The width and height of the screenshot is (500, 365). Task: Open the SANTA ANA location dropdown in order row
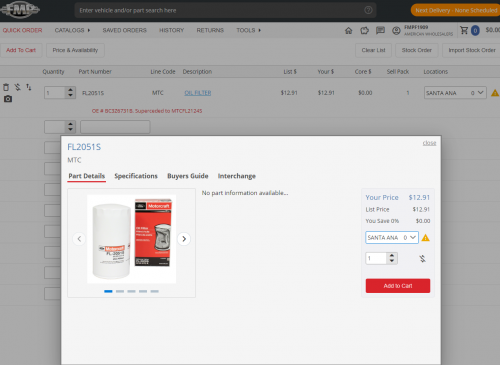click(x=455, y=93)
